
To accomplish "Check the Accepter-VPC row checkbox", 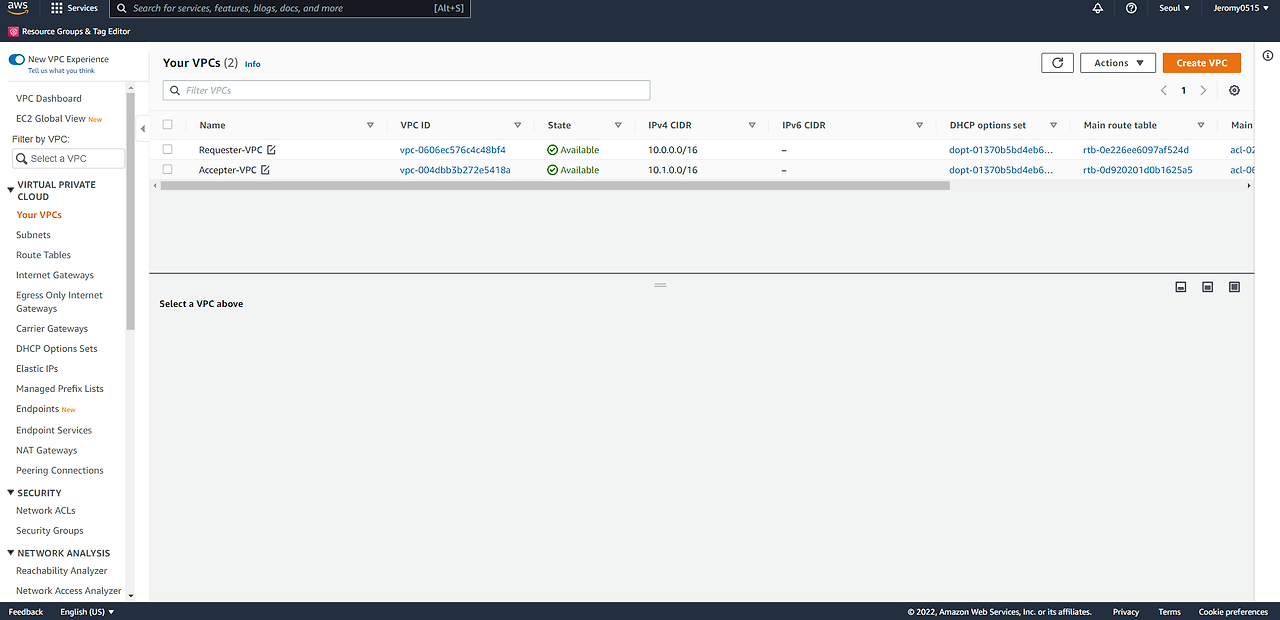I will click(x=167, y=170).
